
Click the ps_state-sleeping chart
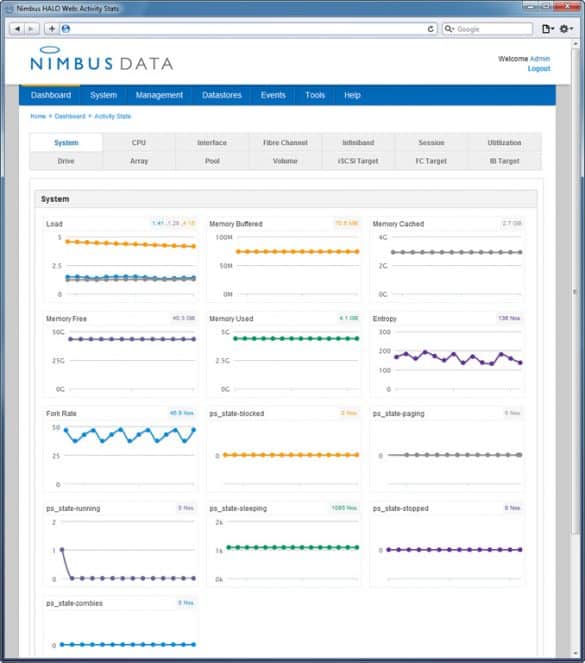coord(284,544)
